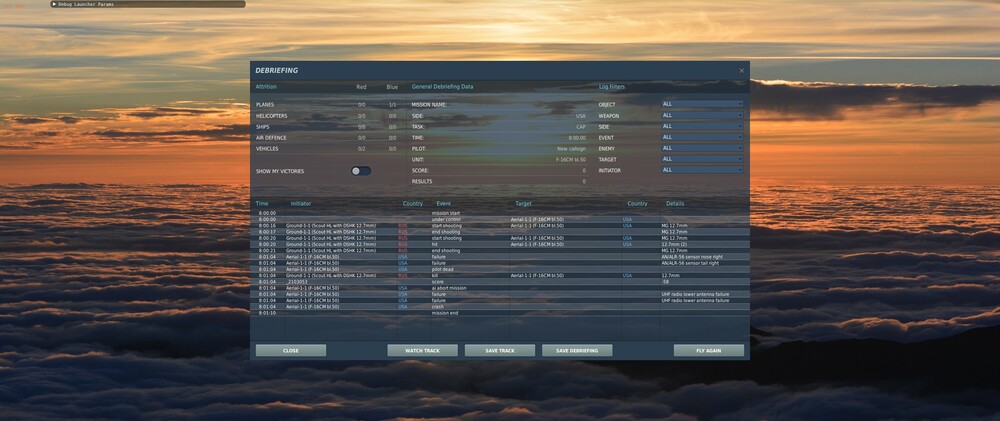Click the SAVE TRACK button
This screenshot has height=421, width=1000.
pyautogui.click(x=499, y=350)
